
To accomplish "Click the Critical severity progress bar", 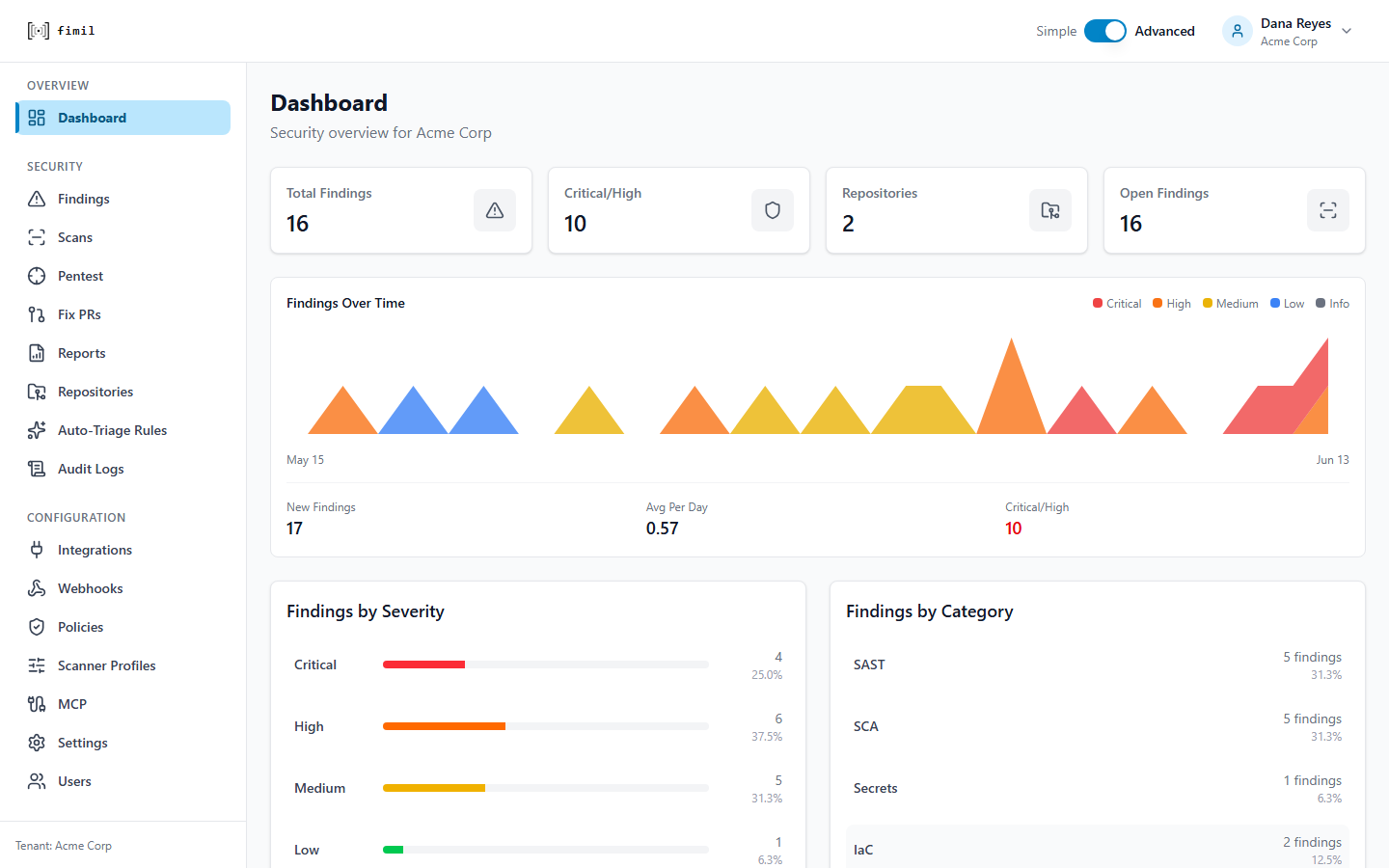I will 546,665.
